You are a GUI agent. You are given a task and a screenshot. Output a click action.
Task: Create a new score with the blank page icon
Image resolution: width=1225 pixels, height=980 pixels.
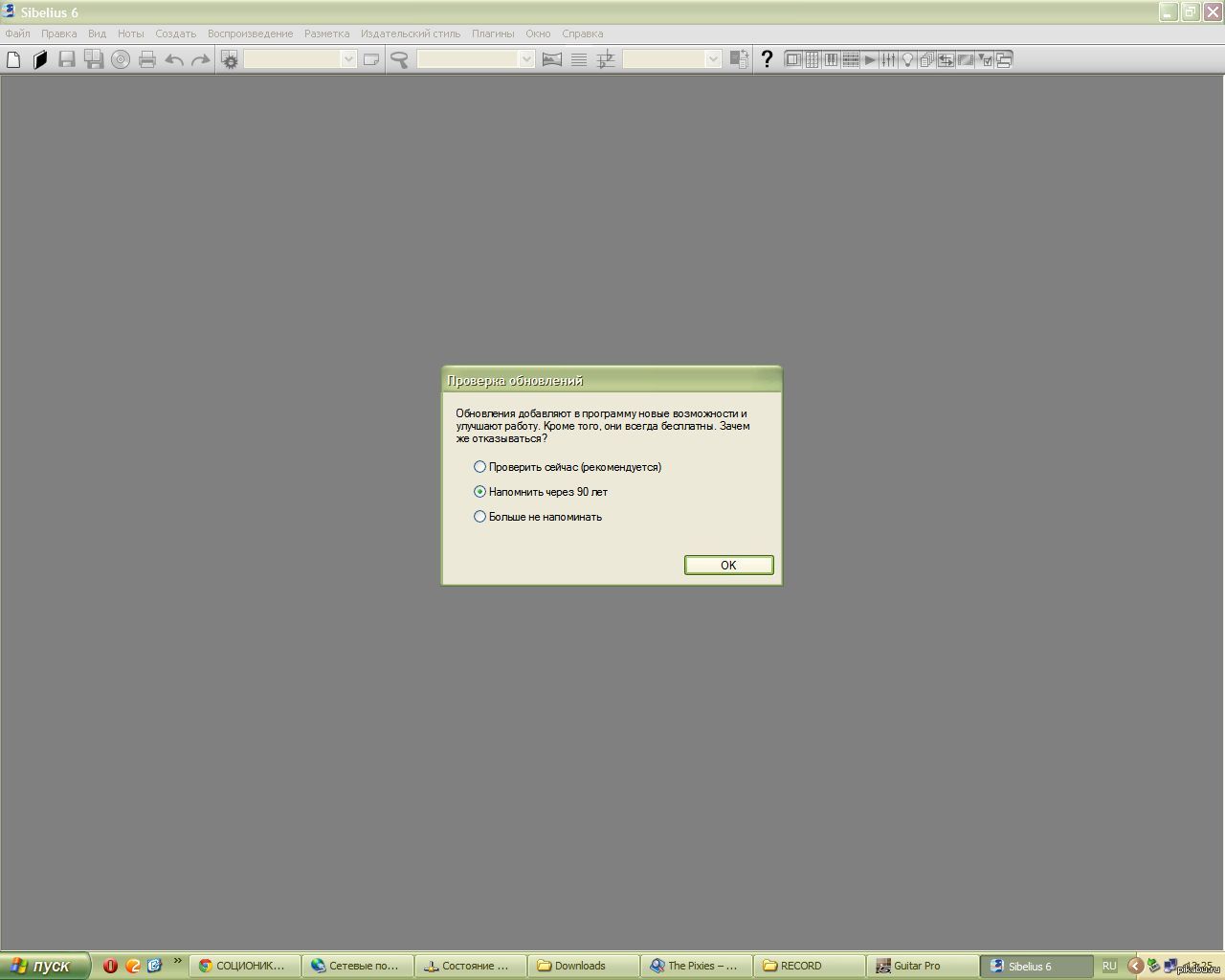tap(13, 59)
